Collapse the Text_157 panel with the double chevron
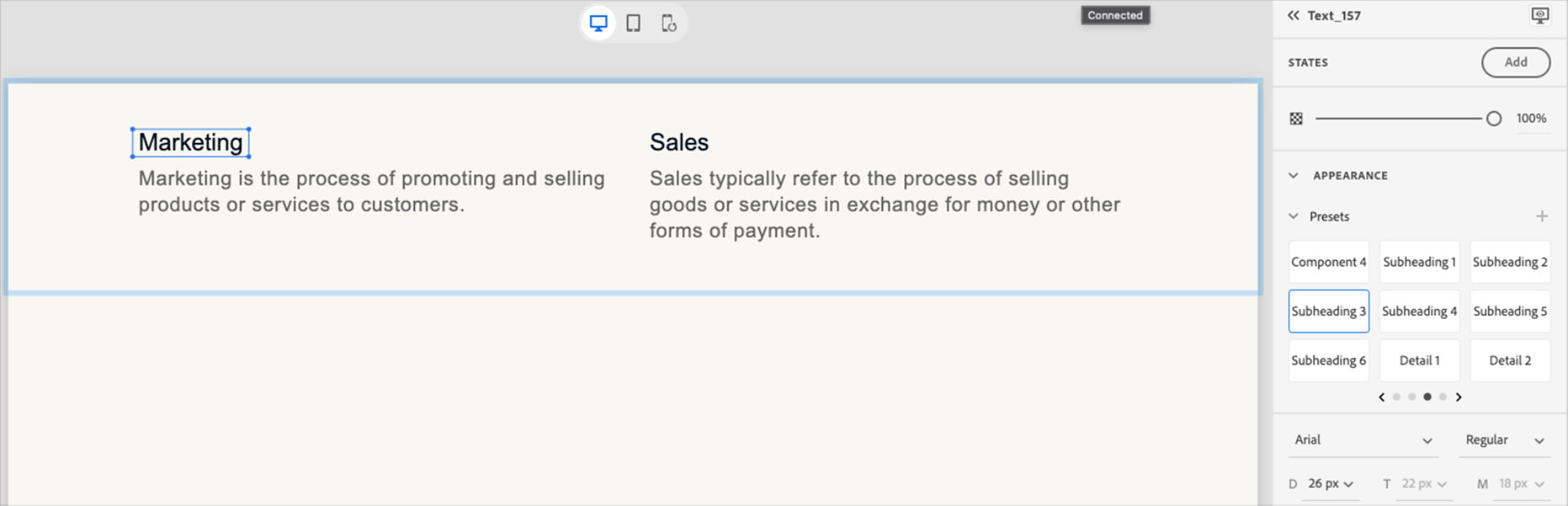 click(x=1293, y=15)
